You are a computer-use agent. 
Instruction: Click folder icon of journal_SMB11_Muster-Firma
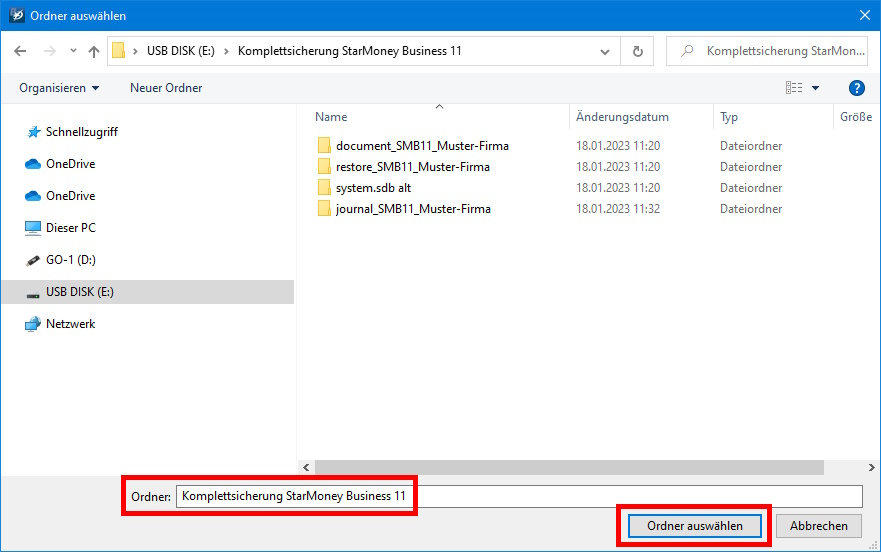pyautogui.click(x=324, y=209)
